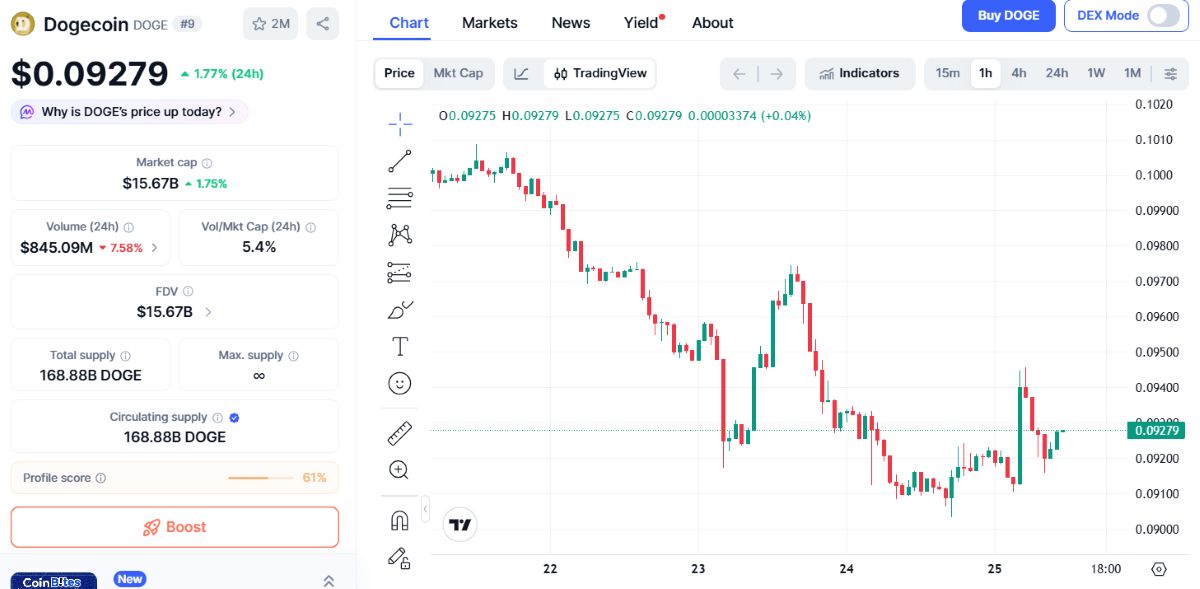The height and width of the screenshot is (589, 1200).
Task: Select the pattern drawing tool
Action: pyautogui.click(x=400, y=235)
